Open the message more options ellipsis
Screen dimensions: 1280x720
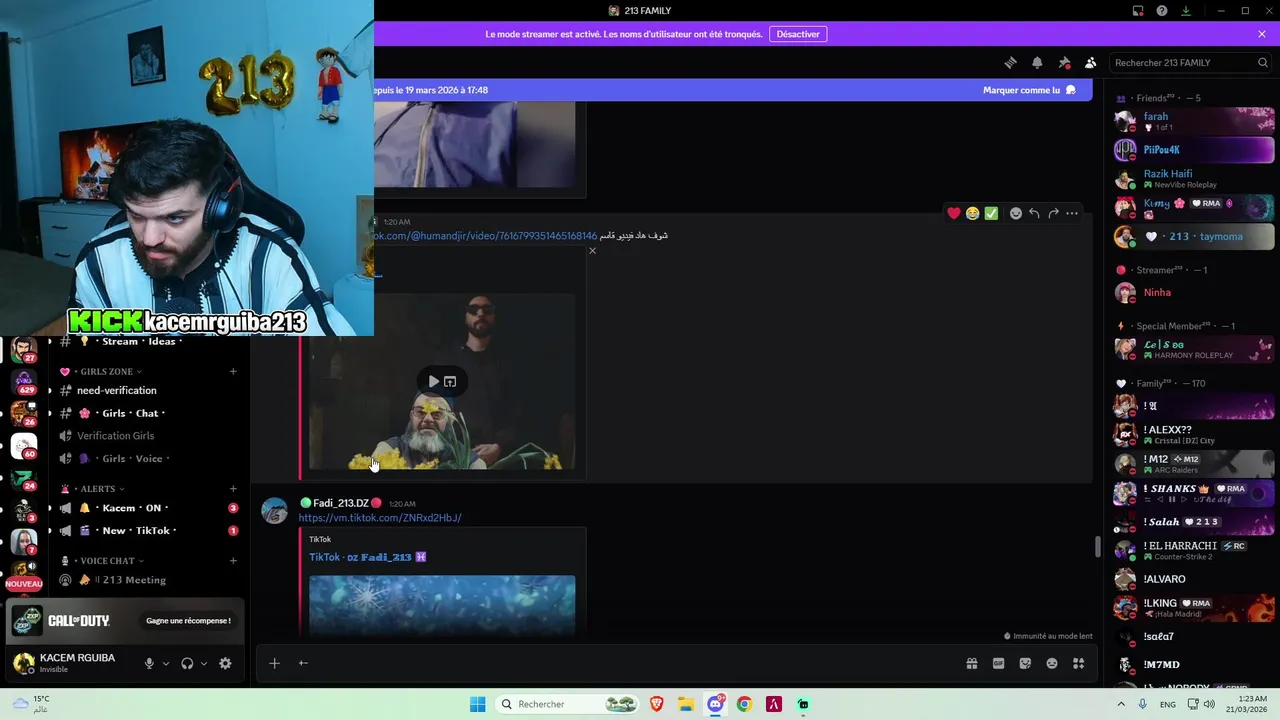coord(1072,213)
